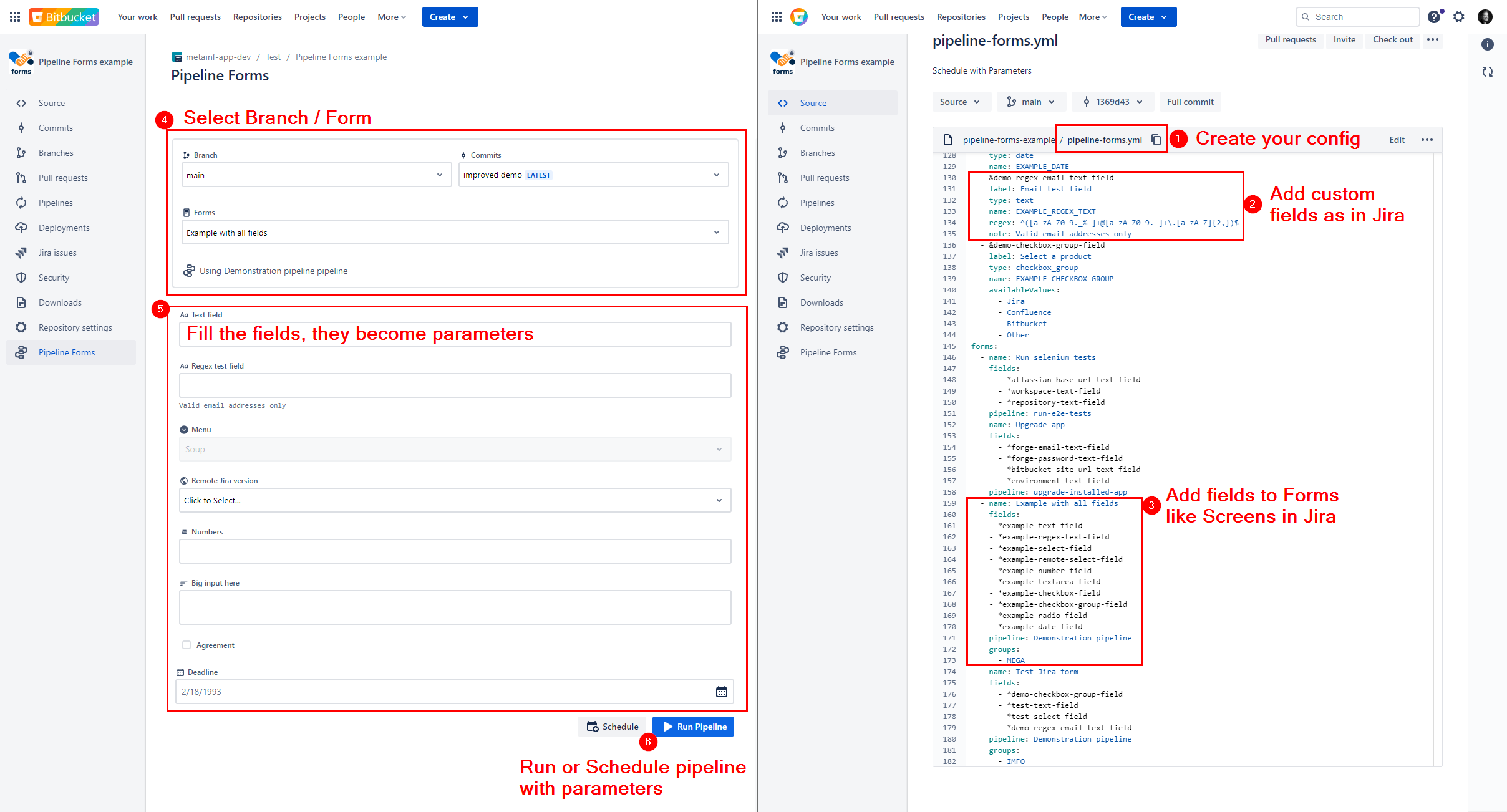Click the Schedule button
Screen dimensions: 1507x812
point(613,727)
